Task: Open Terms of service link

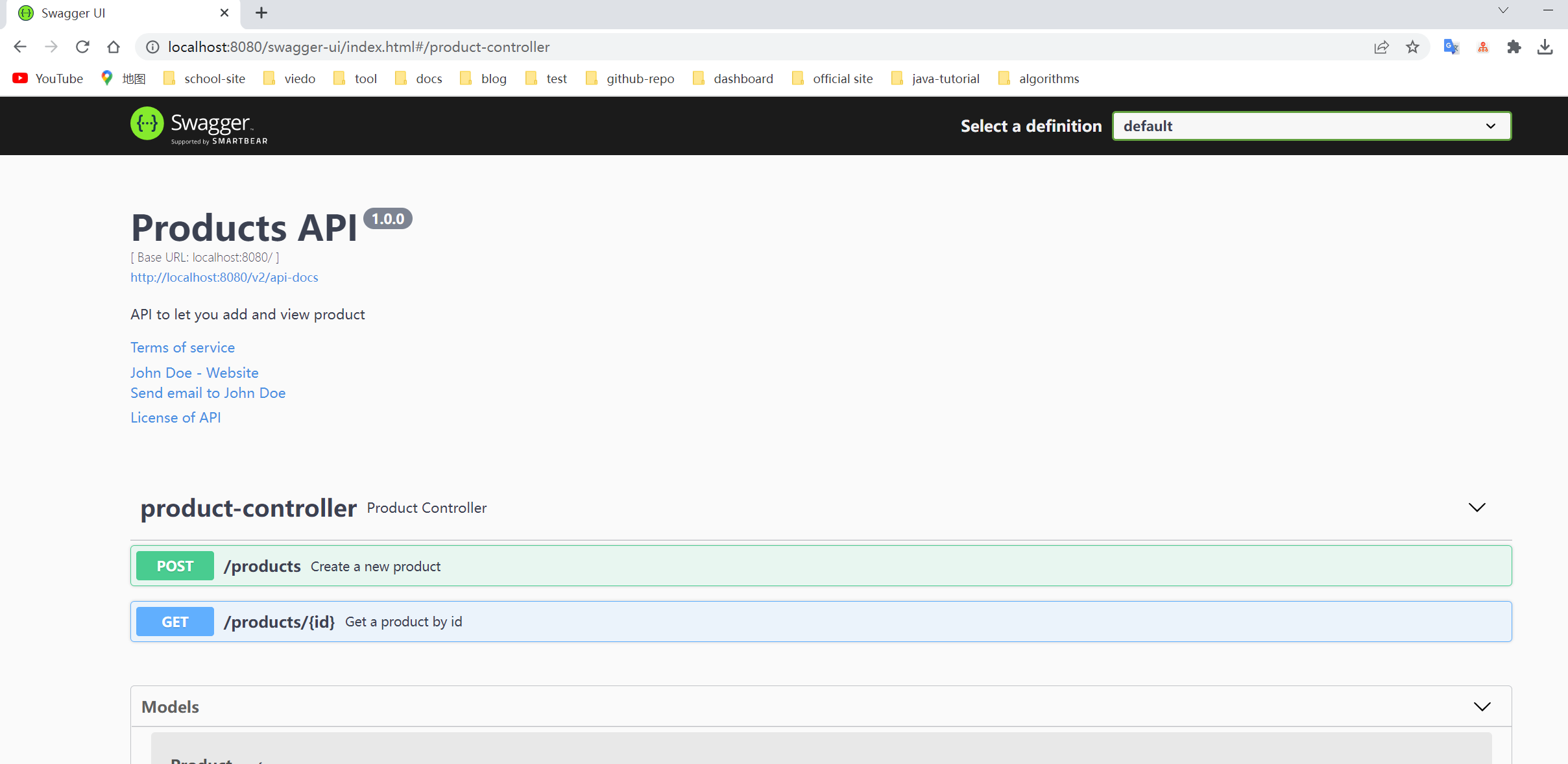Action: pyautogui.click(x=182, y=347)
